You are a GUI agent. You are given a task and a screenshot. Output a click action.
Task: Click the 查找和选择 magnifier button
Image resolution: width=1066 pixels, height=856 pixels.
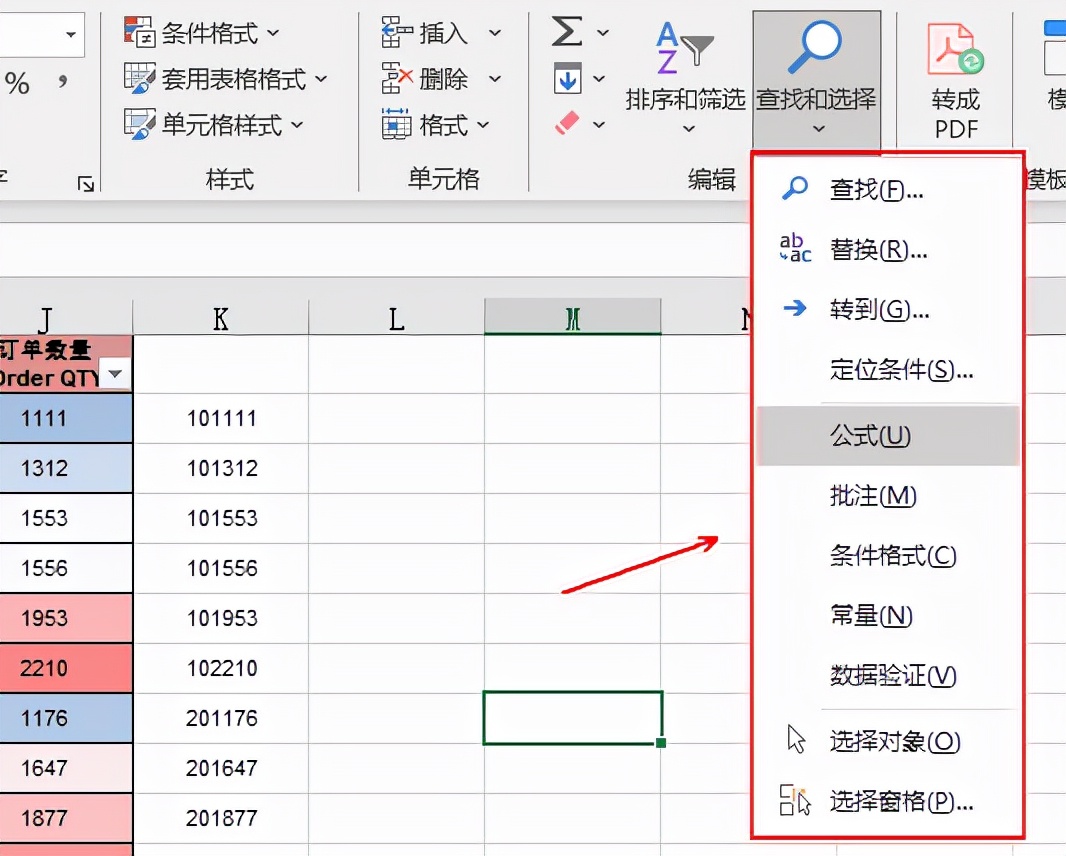[x=816, y=78]
